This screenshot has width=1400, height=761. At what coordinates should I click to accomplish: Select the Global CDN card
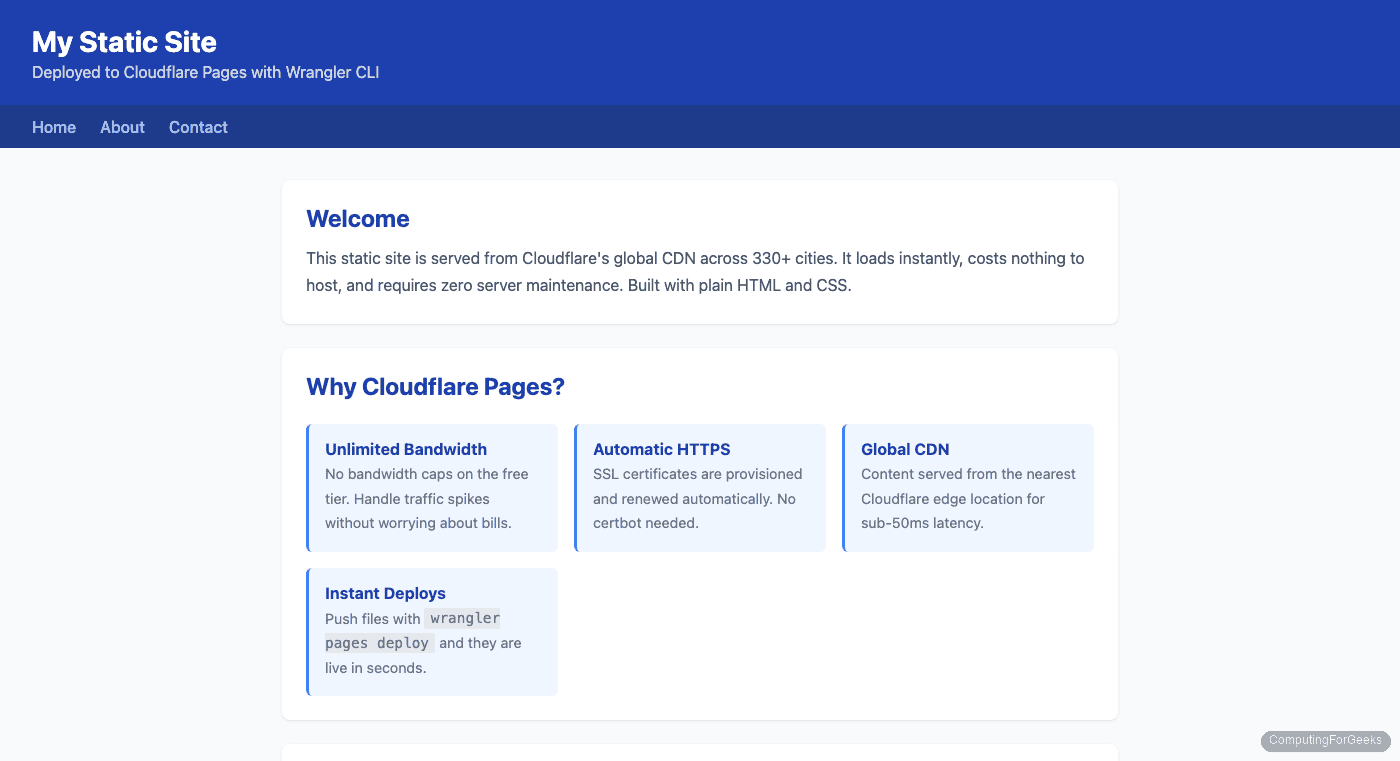click(x=968, y=487)
